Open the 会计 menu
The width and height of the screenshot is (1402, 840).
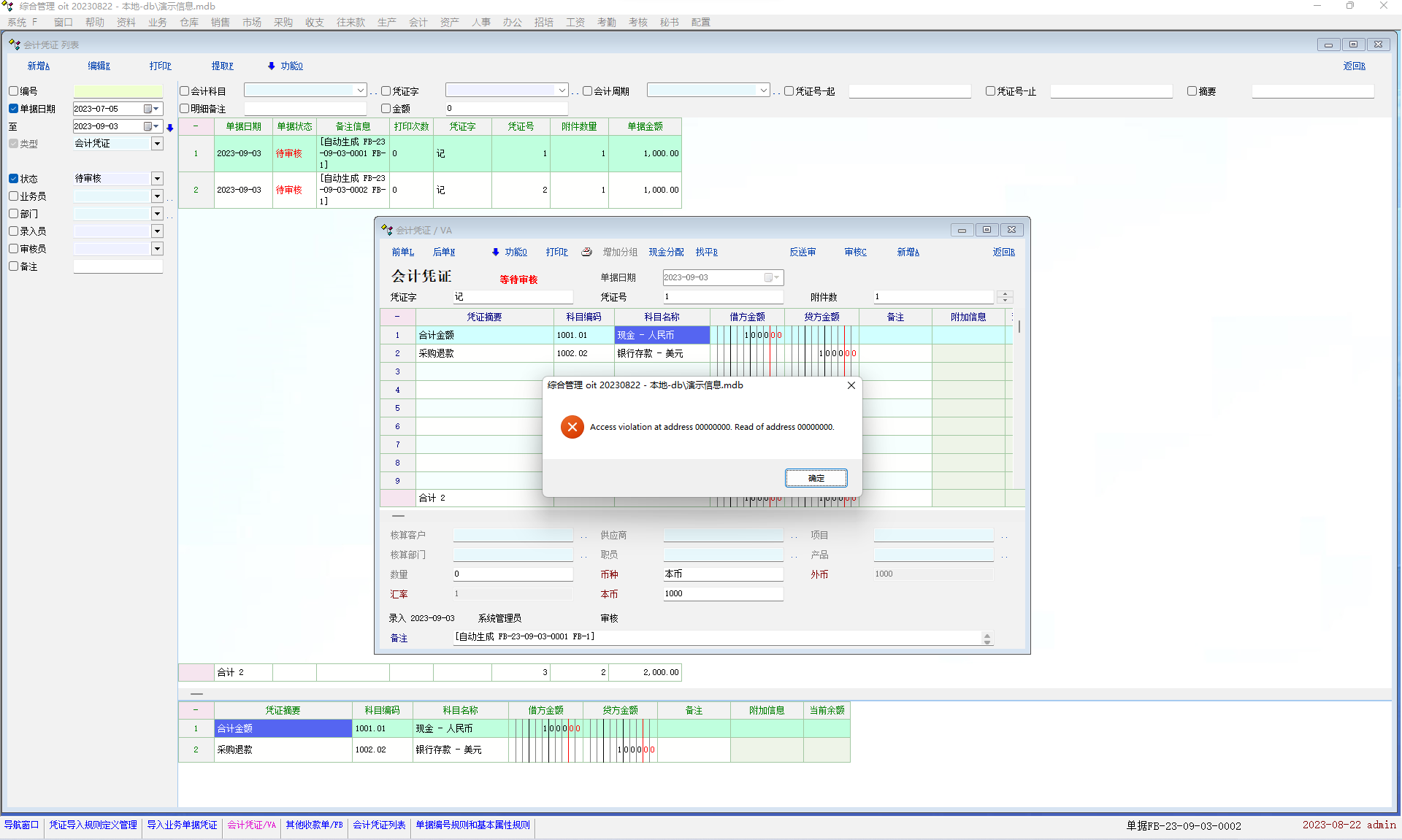(418, 22)
